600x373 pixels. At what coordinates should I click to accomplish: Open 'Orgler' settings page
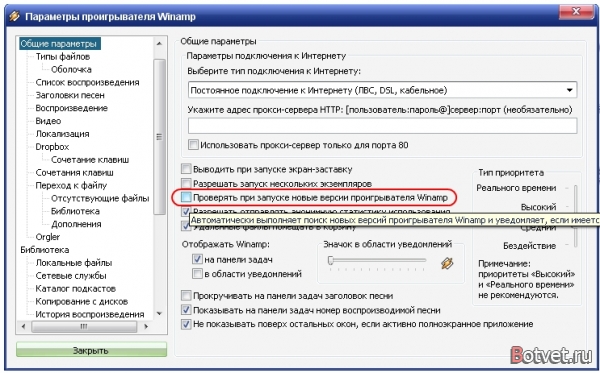(x=47, y=237)
